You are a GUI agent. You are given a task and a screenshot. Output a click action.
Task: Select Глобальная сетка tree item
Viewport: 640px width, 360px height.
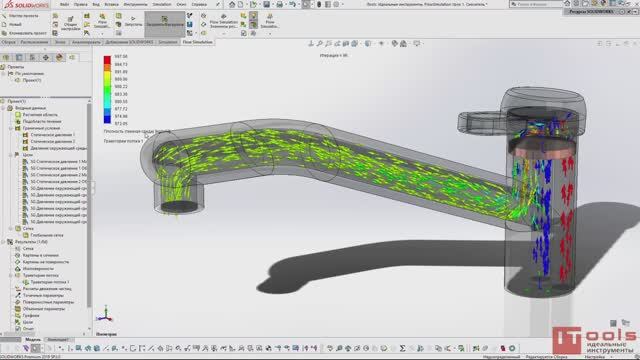47,235
